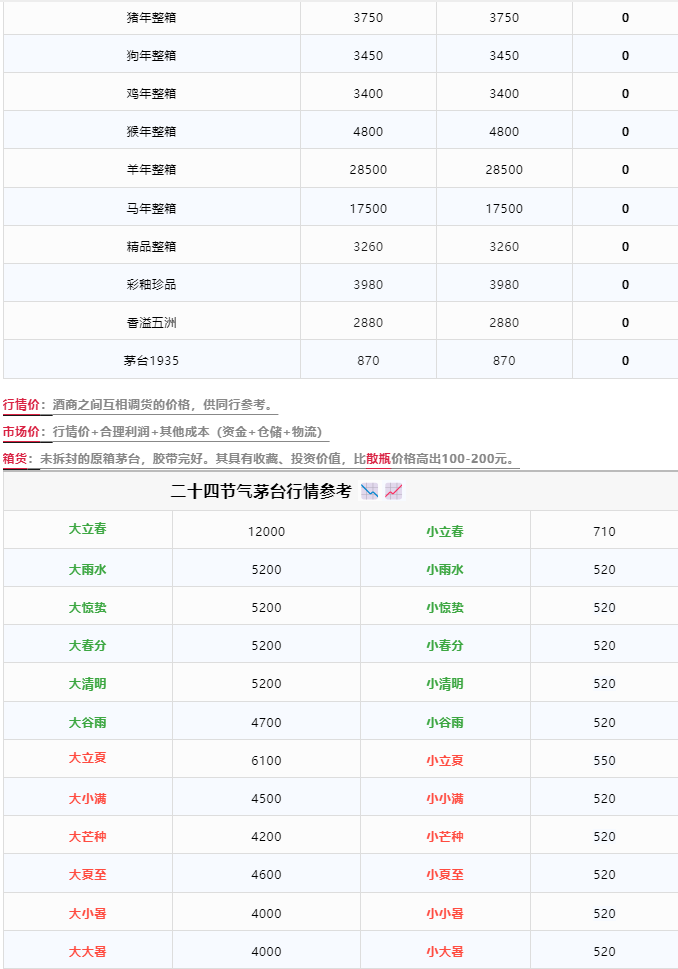Click the red 小小暑 label
This screenshot has height=969, width=678.
coord(445,913)
